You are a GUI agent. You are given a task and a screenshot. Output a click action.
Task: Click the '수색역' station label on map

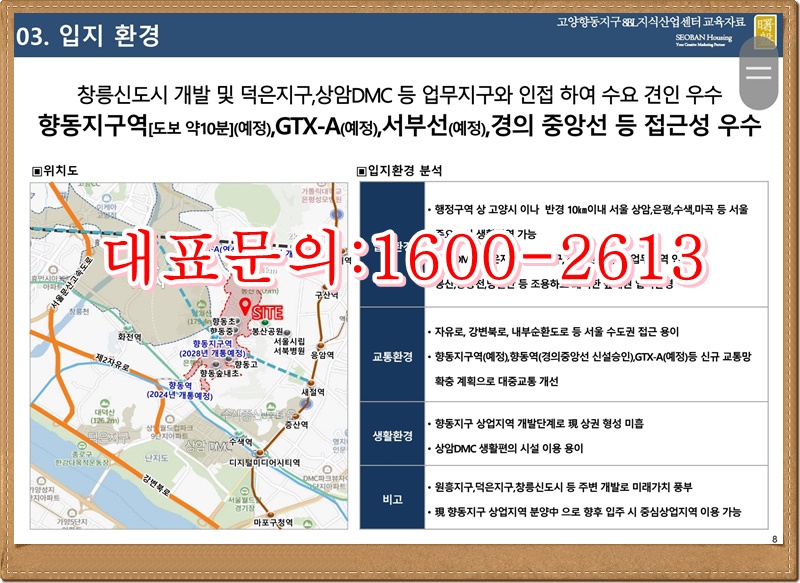pyautogui.click(x=241, y=441)
